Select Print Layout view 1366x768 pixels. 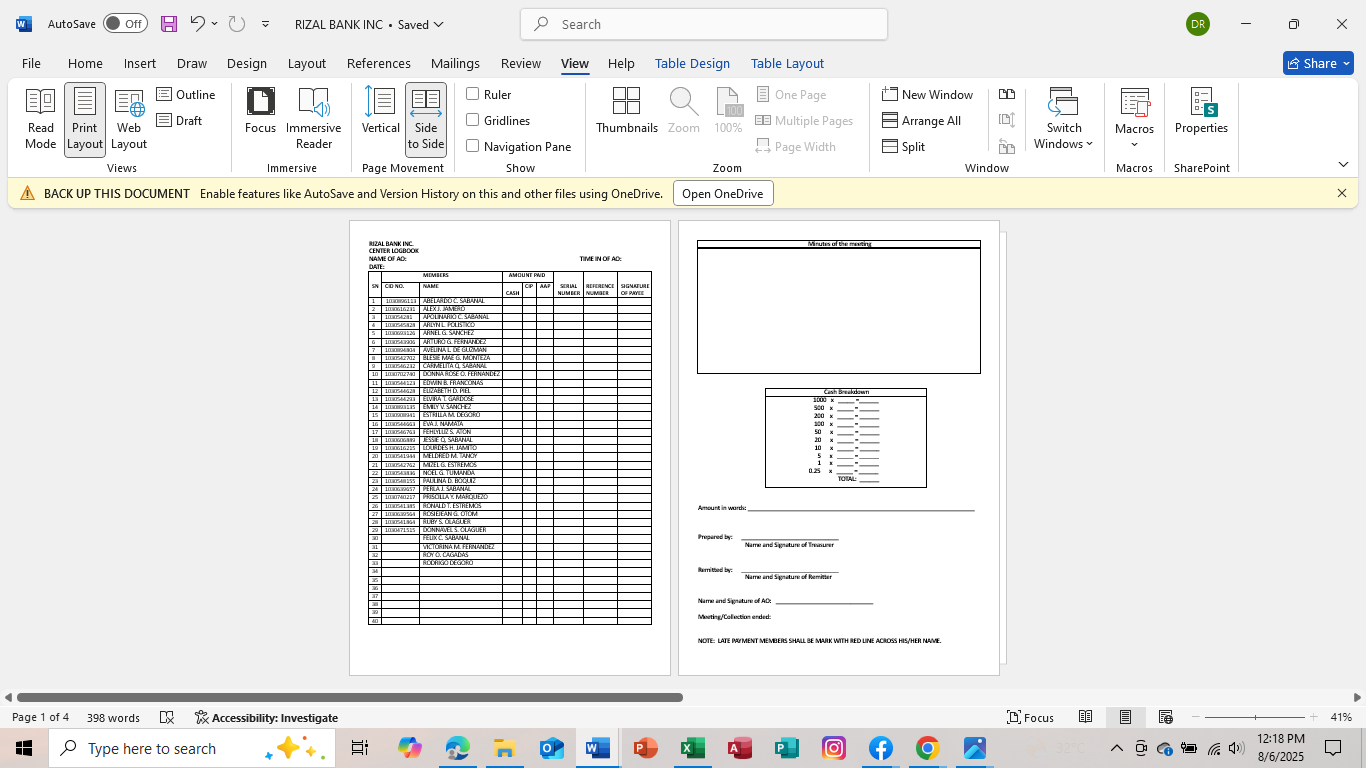point(85,118)
